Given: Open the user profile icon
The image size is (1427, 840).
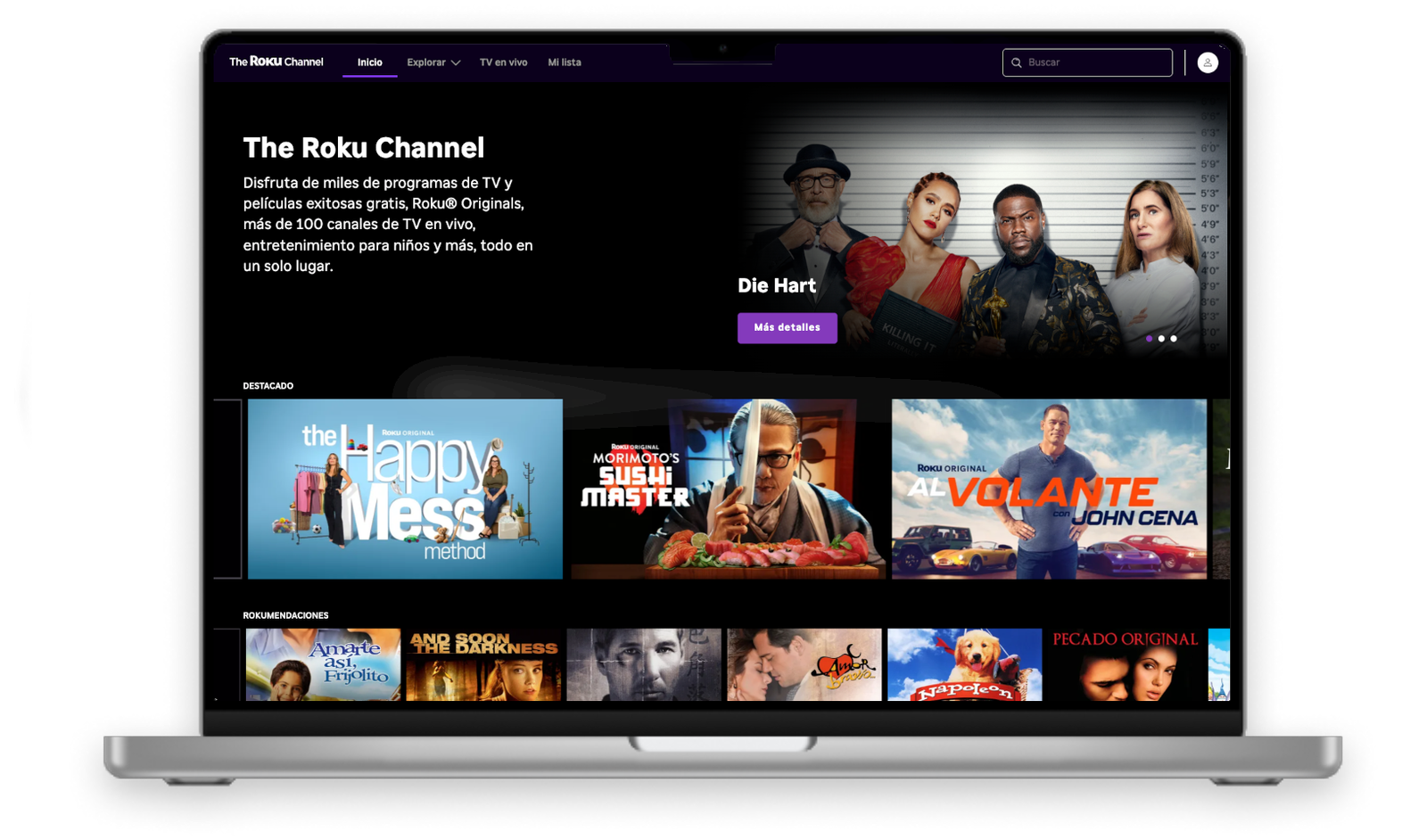Looking at the screenshot, I should tap(1207, 62).
